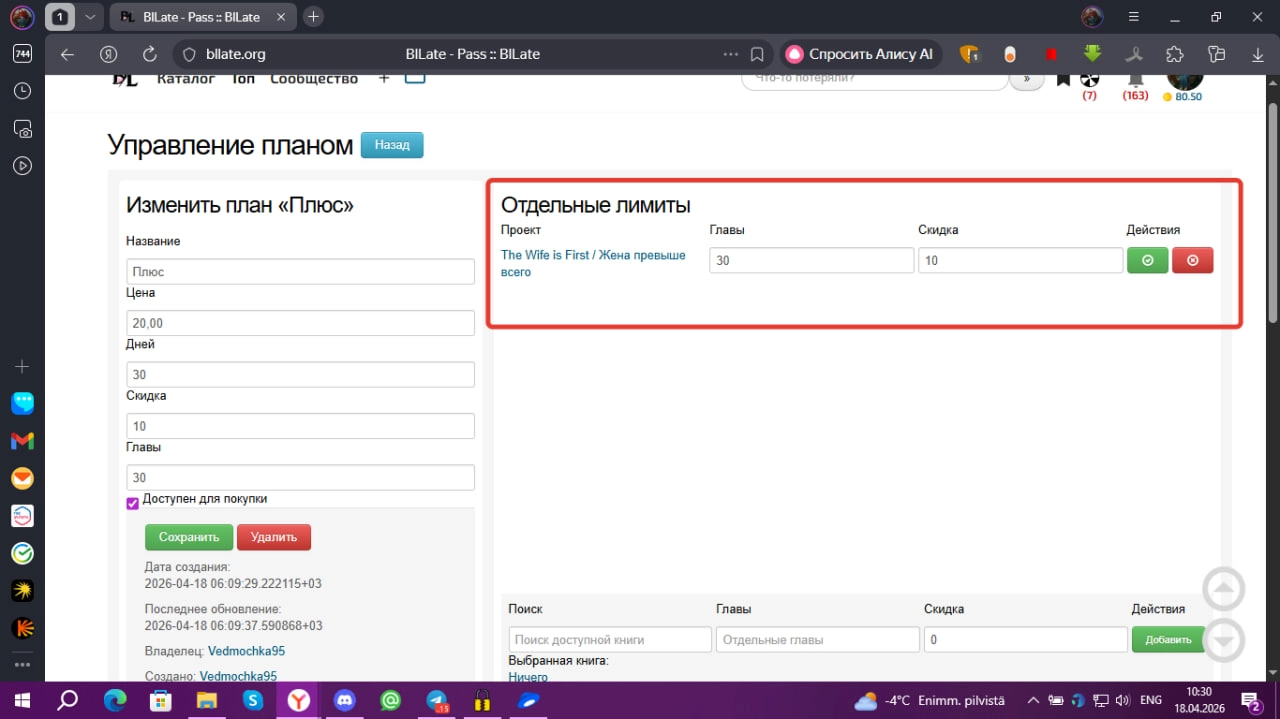Launch Telegram from the Windows taskbar
Image resolution: width=1280 pixels, height=719 pixels.
pyautogui.click(x=437, y=700)
